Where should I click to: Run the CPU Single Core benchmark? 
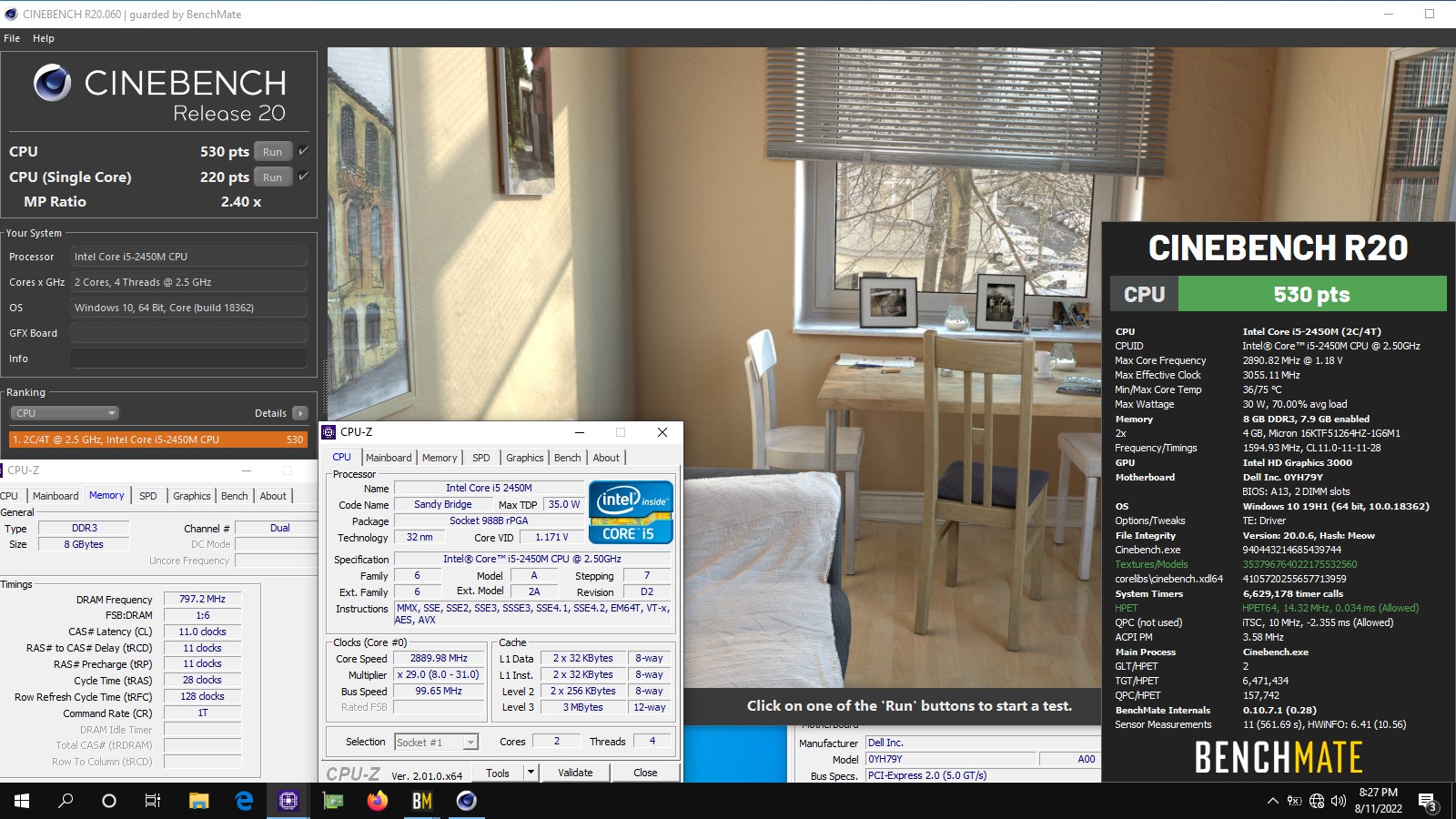point(273,177)
